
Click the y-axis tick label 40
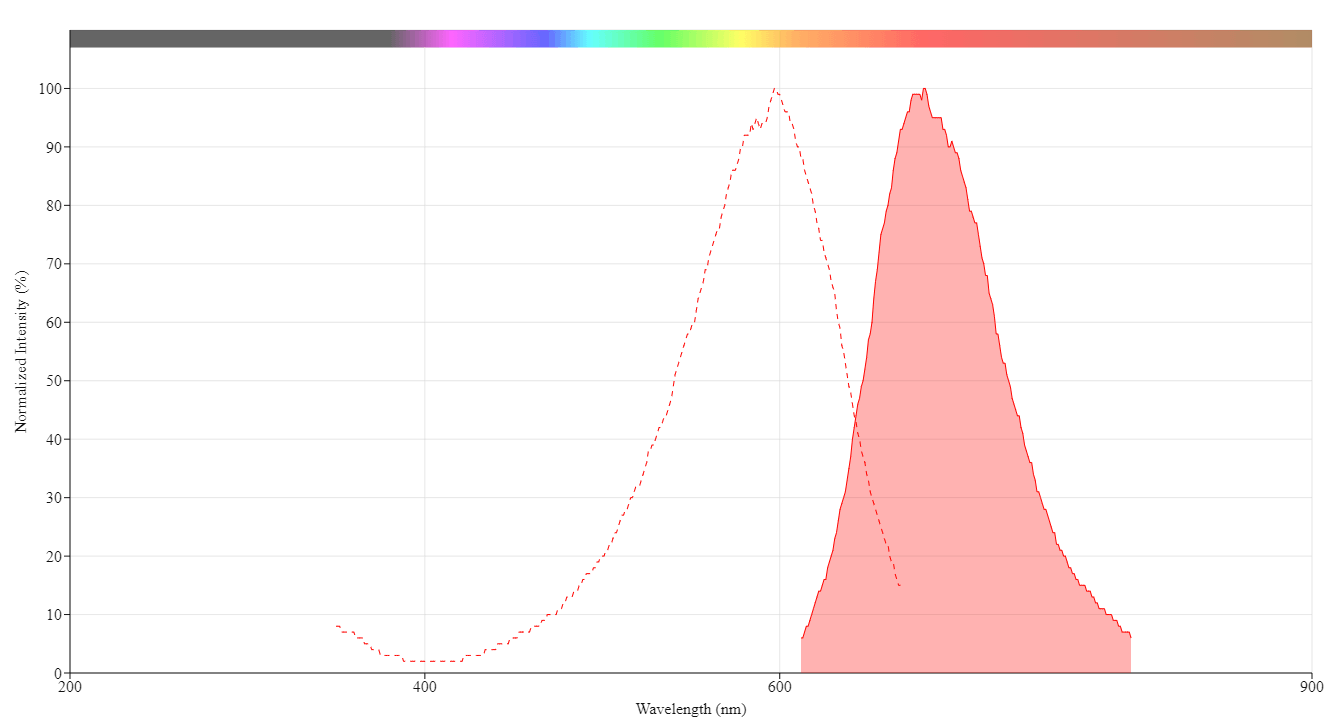tap(54, 439)
